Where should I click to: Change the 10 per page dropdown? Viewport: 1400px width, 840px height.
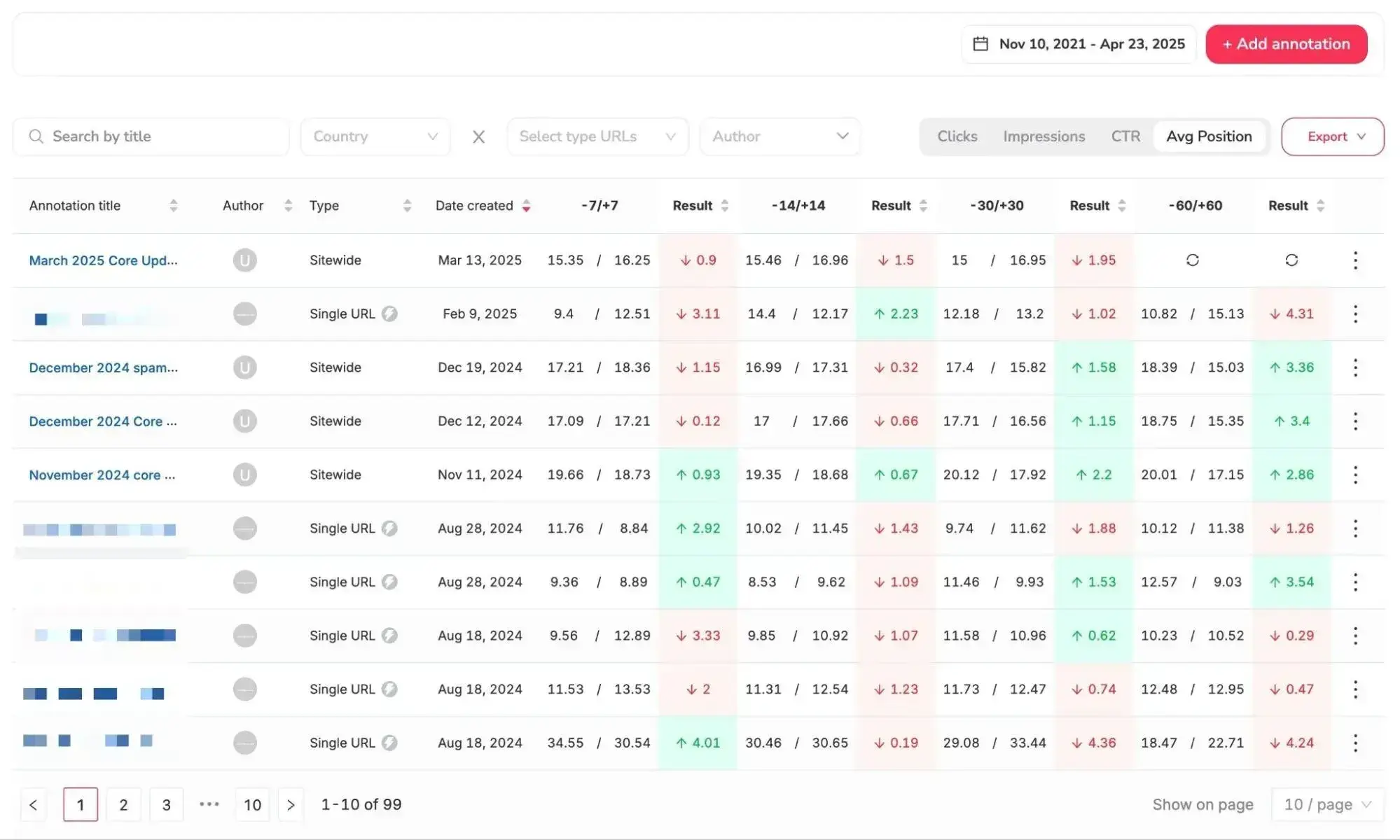tap(1326, 804)
